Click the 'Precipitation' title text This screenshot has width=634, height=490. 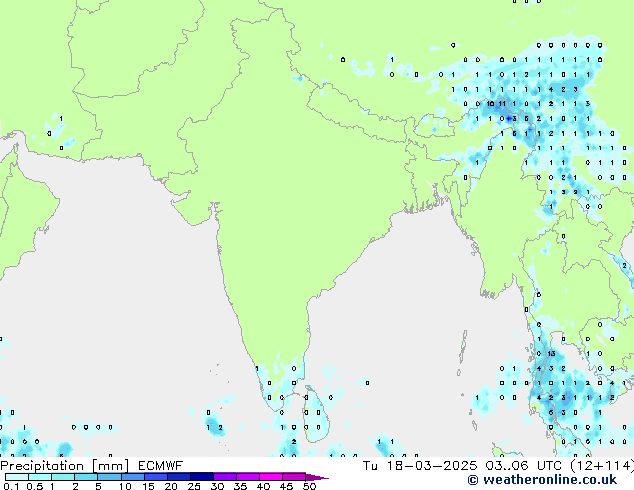pyautogui.click(x=42, y=466)
